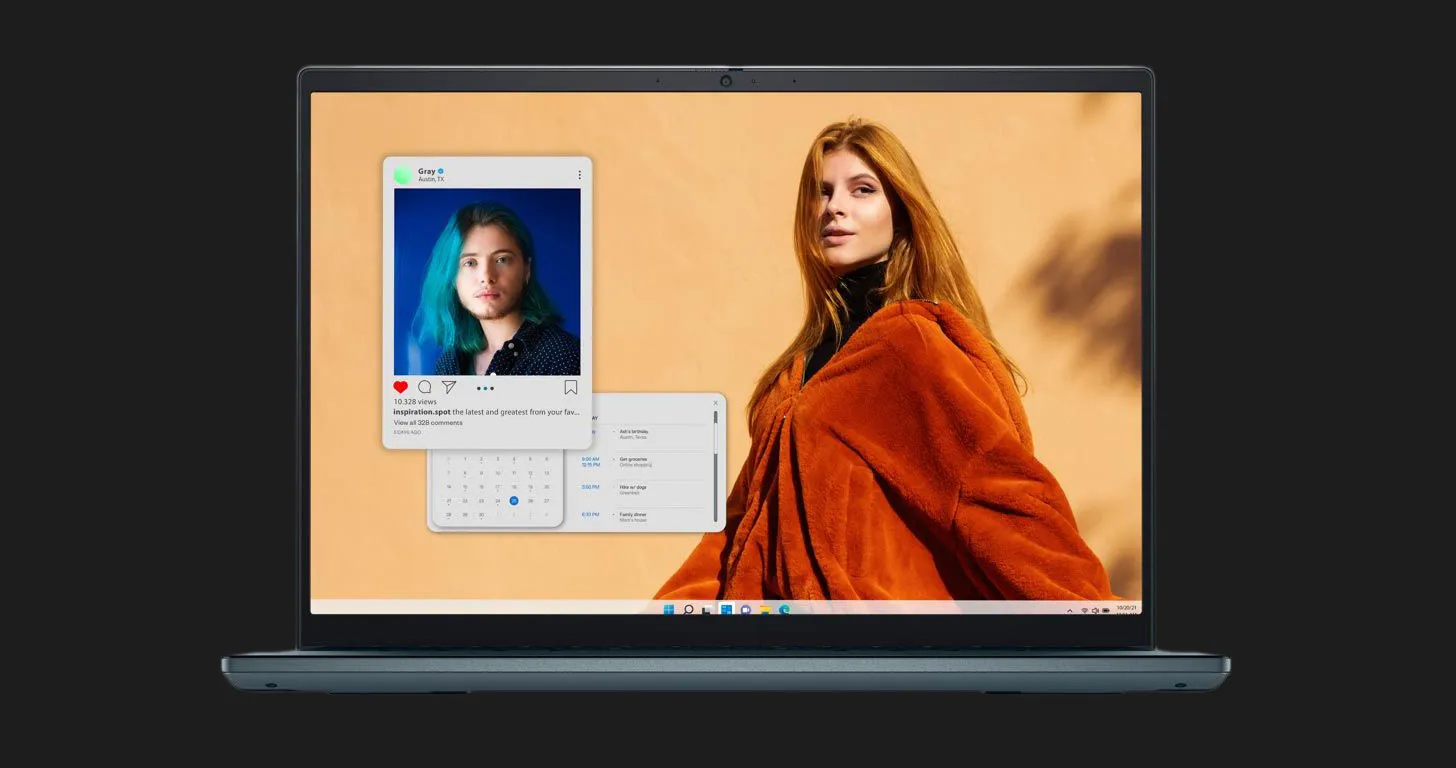
Task: Open comments via the speech bubble icon
Action: coord(425,387)
